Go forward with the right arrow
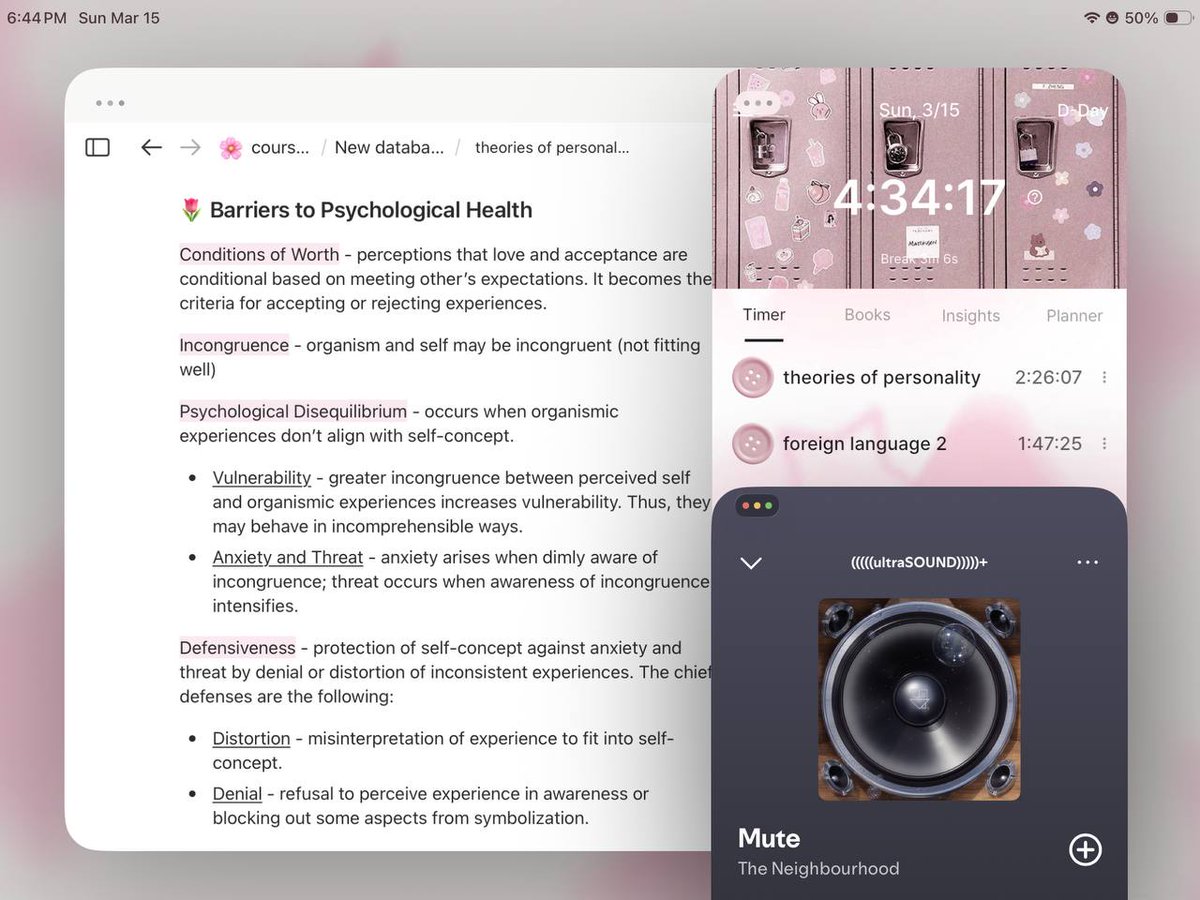 point(190,147)
